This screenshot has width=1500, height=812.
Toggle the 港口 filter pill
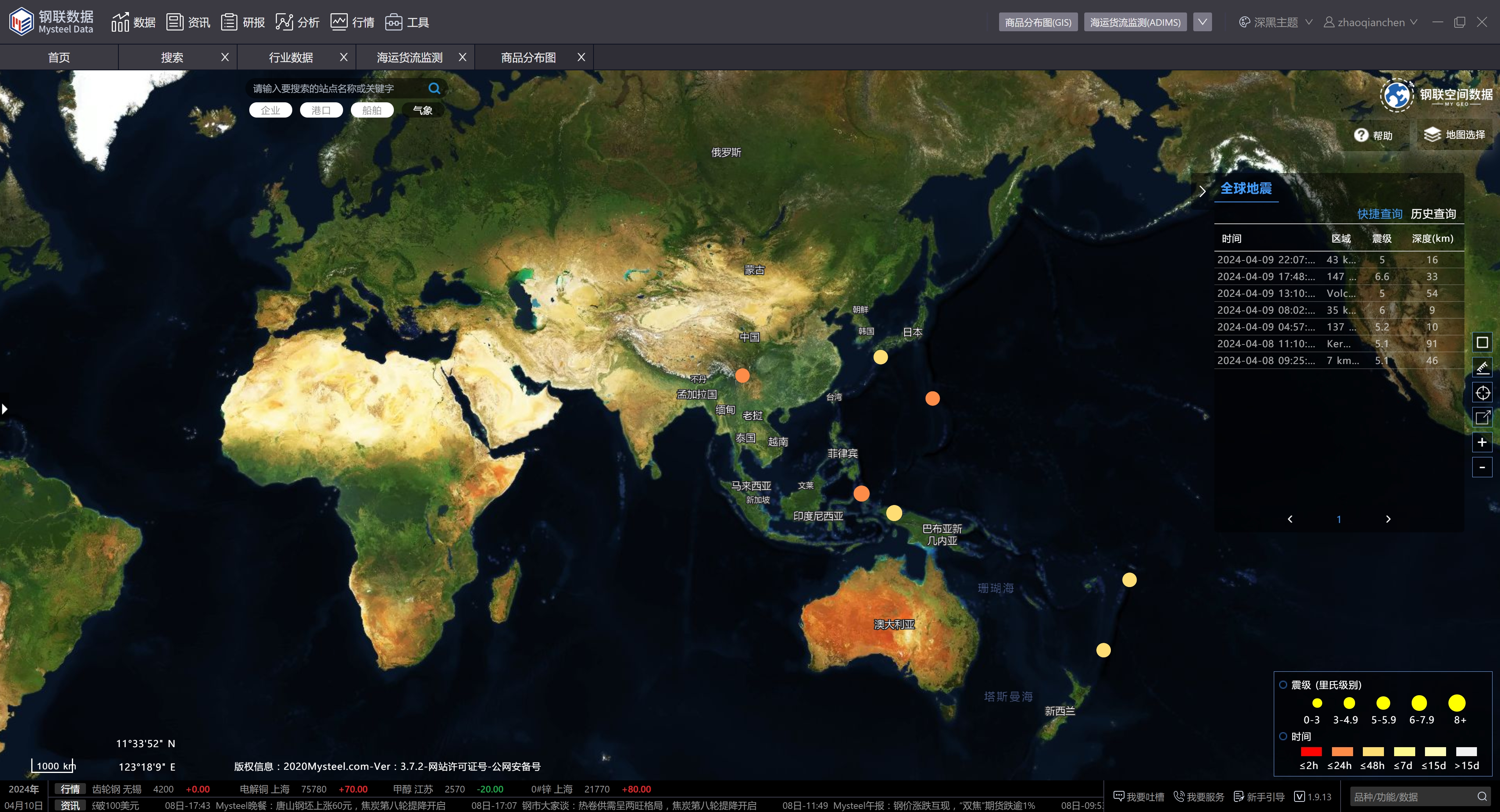[321, 110]
